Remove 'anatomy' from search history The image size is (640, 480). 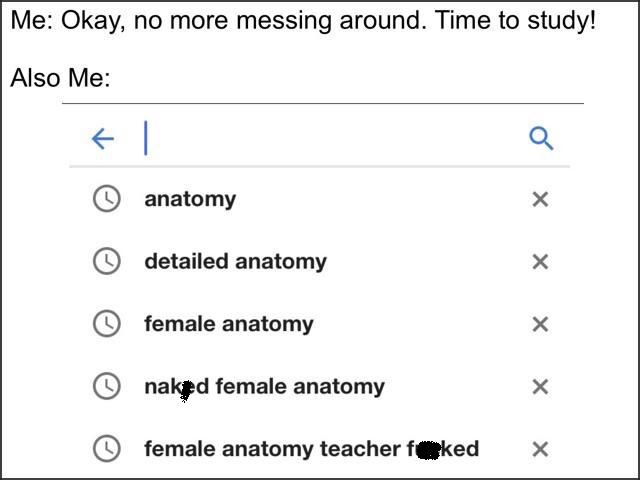[540, 199]
